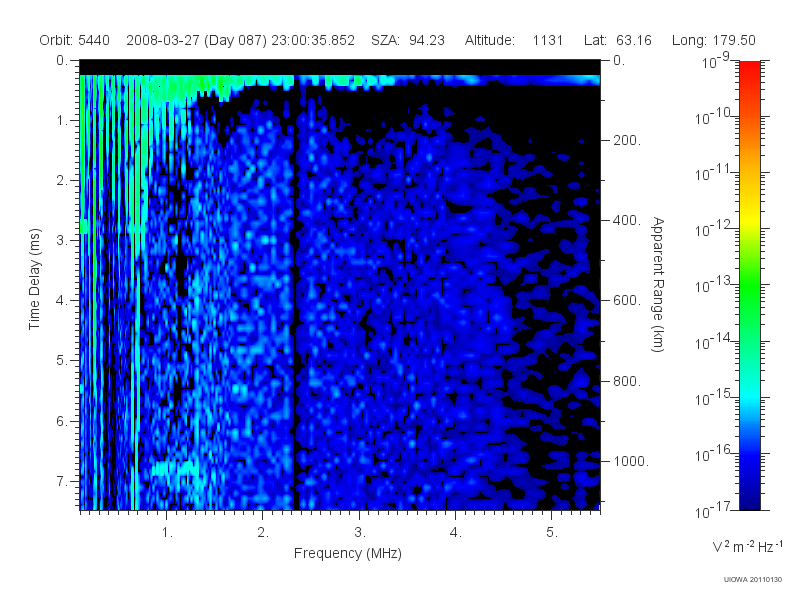
Task: Click the 7. time delay tick label
Action: tap(62, 481)
